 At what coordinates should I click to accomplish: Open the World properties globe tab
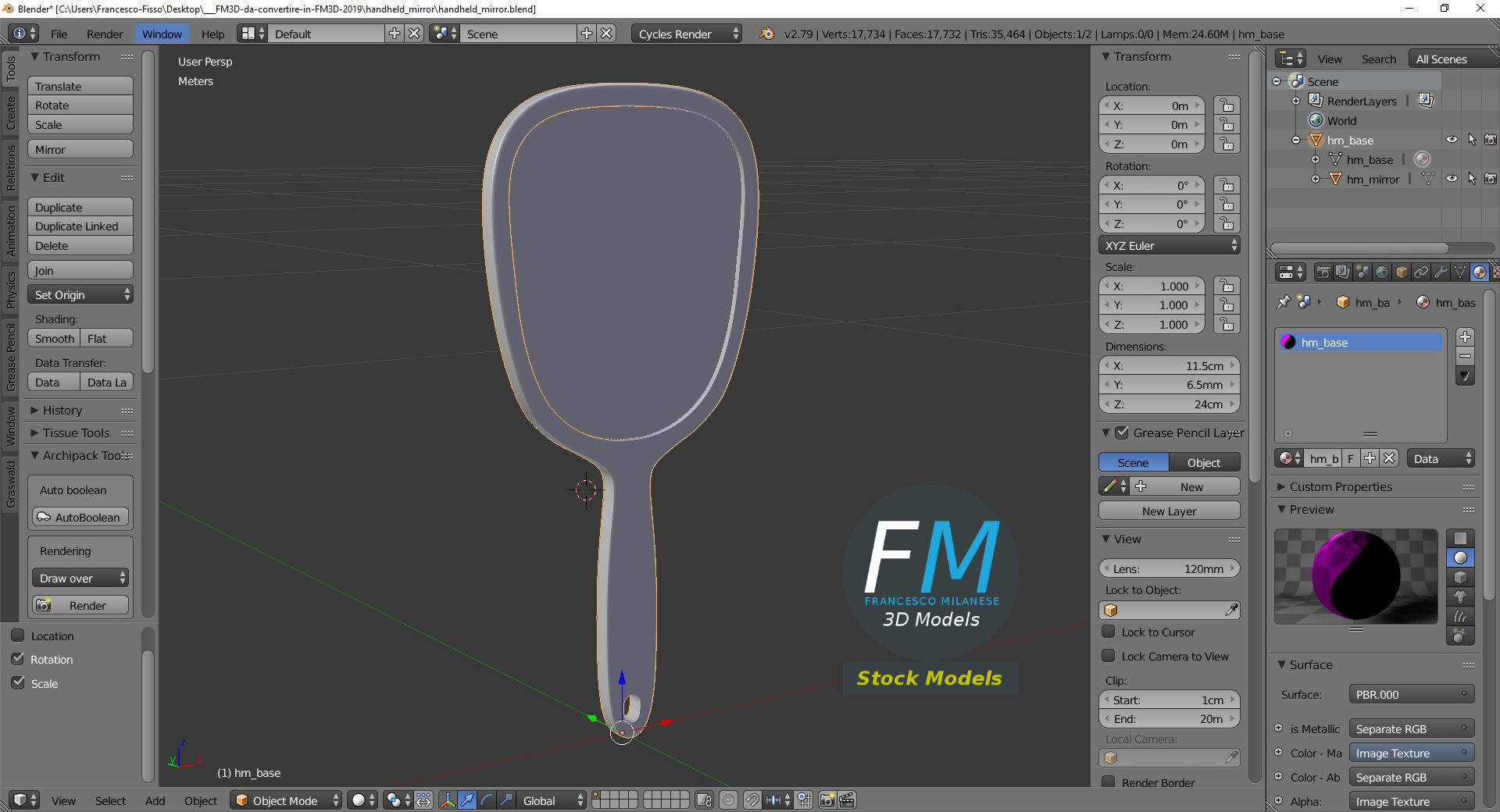[1382, 272]
